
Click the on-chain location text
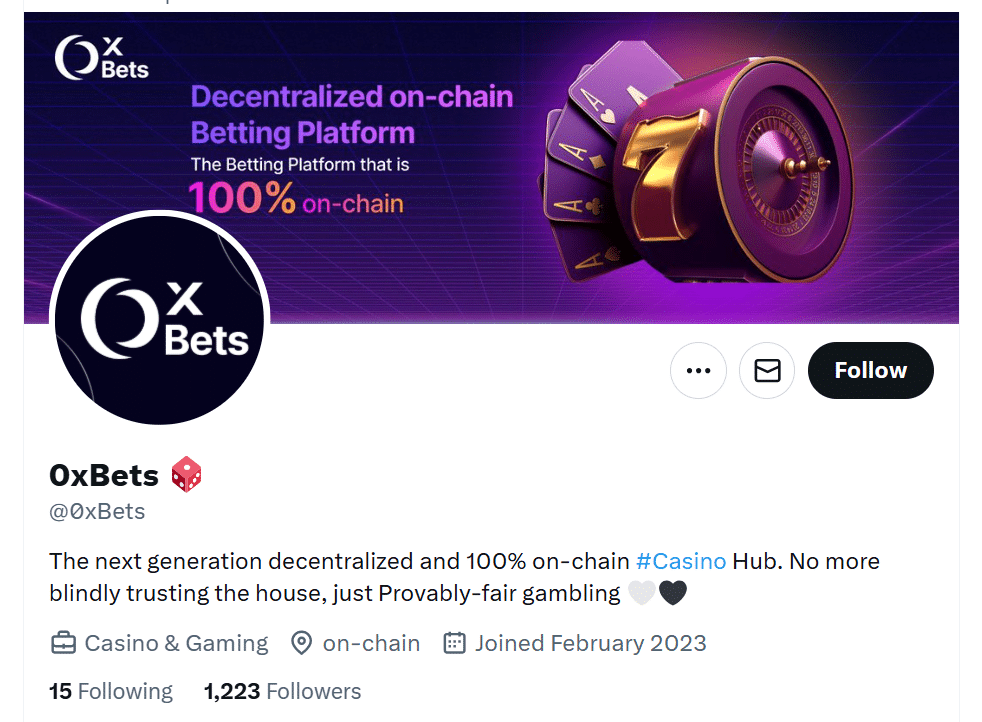(371, 643)
